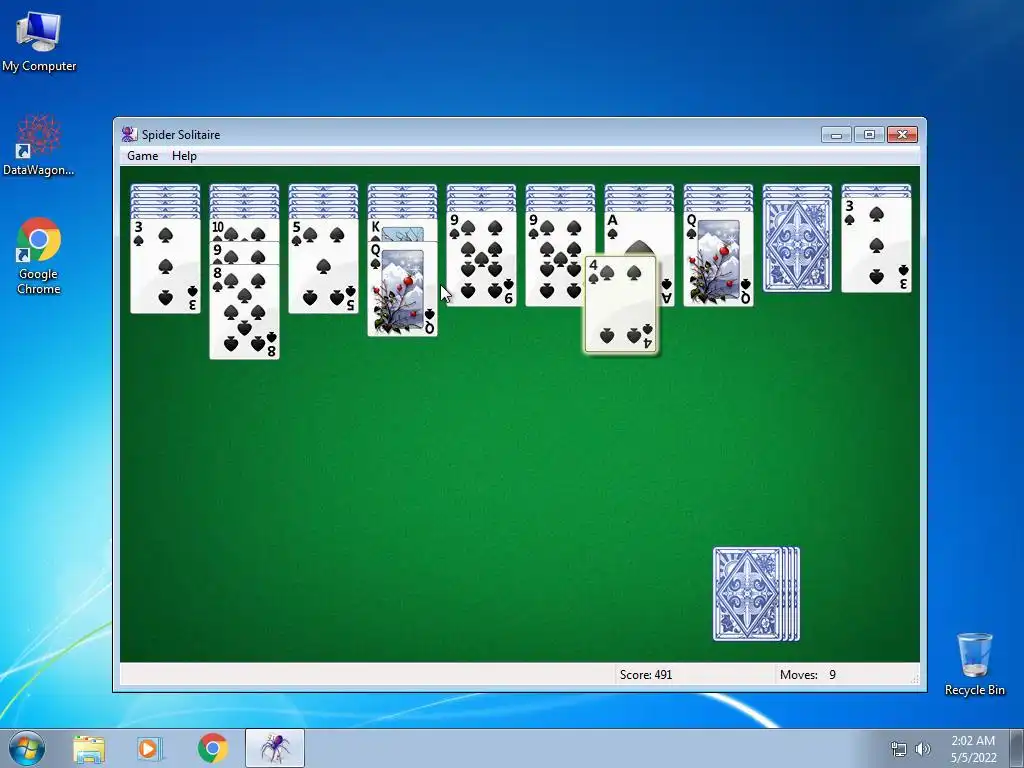
Task: Select the Queen of spades in eighth column
Action: coord(718,259)
